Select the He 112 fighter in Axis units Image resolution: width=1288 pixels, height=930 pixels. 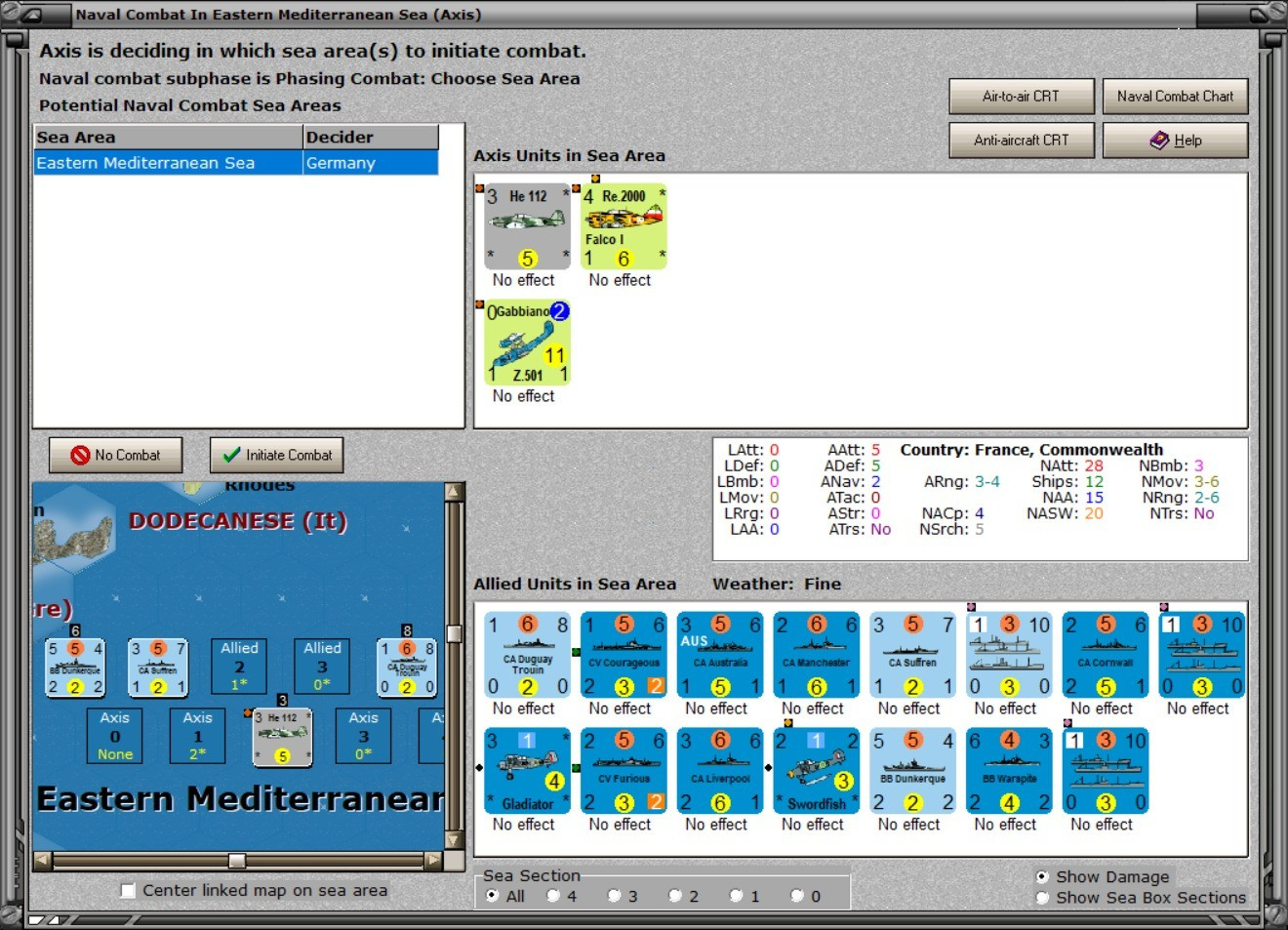click(x=527, y=226)
